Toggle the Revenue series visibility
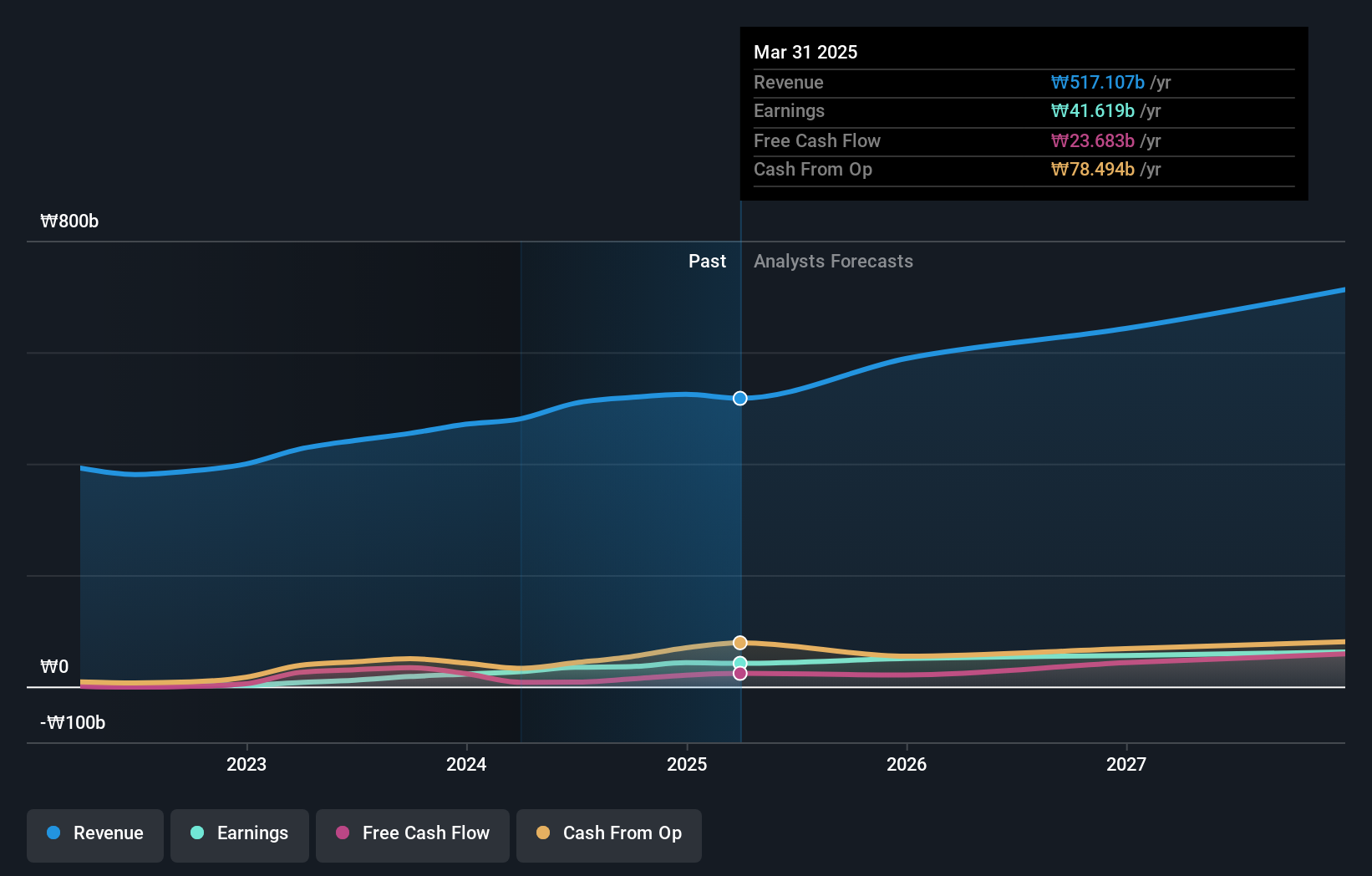 [94, 833]
